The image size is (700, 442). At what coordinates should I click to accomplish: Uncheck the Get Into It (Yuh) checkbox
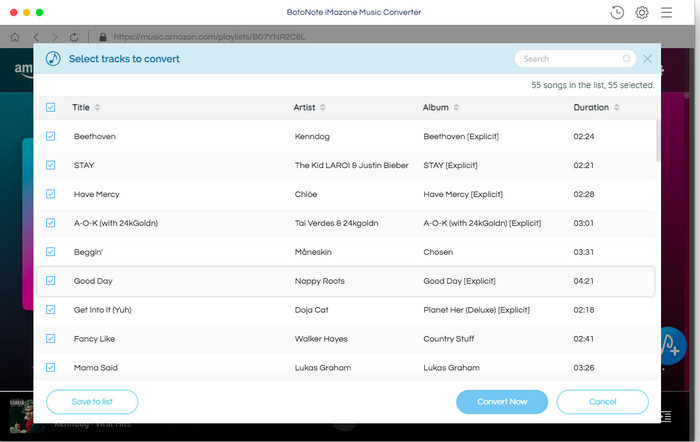tap(50, 309)
